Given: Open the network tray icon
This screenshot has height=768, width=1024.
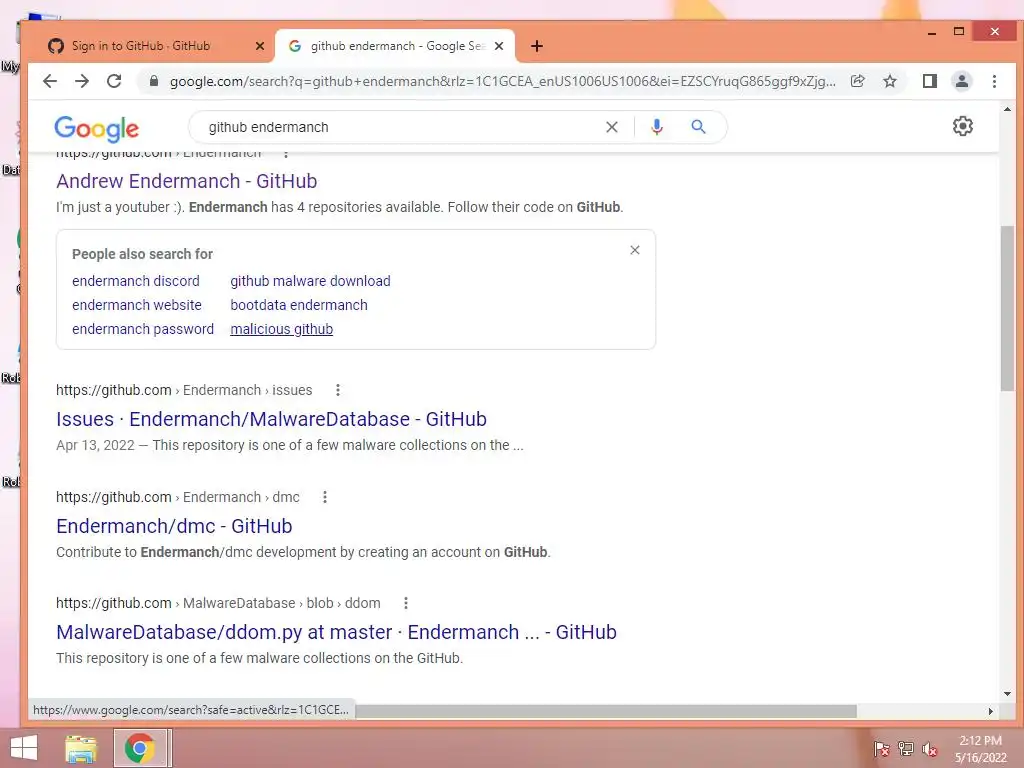Looking at the screenshot, I should [906, 749].
